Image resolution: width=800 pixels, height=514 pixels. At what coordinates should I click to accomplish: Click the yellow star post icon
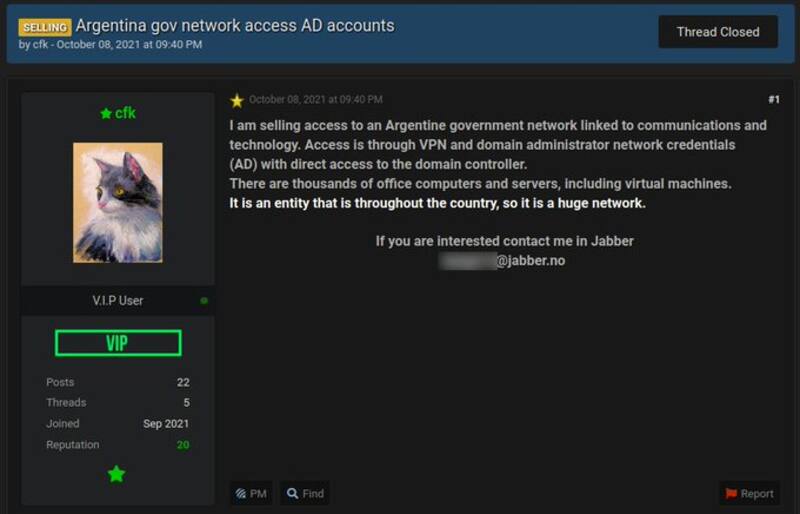(237, 100)
